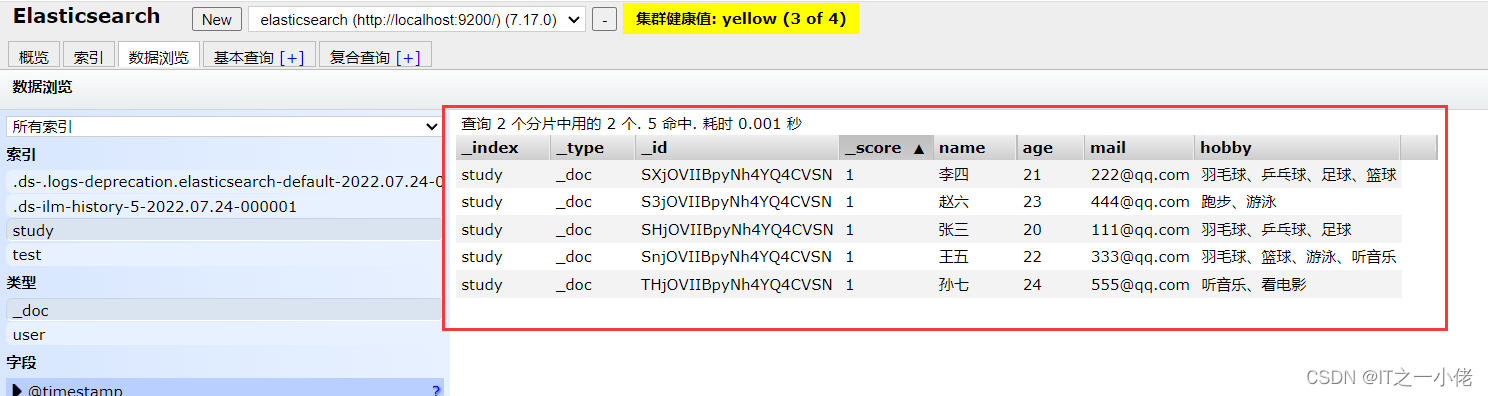Select the test index
This screenshot has width=1488, height=396.
(225, 254)
